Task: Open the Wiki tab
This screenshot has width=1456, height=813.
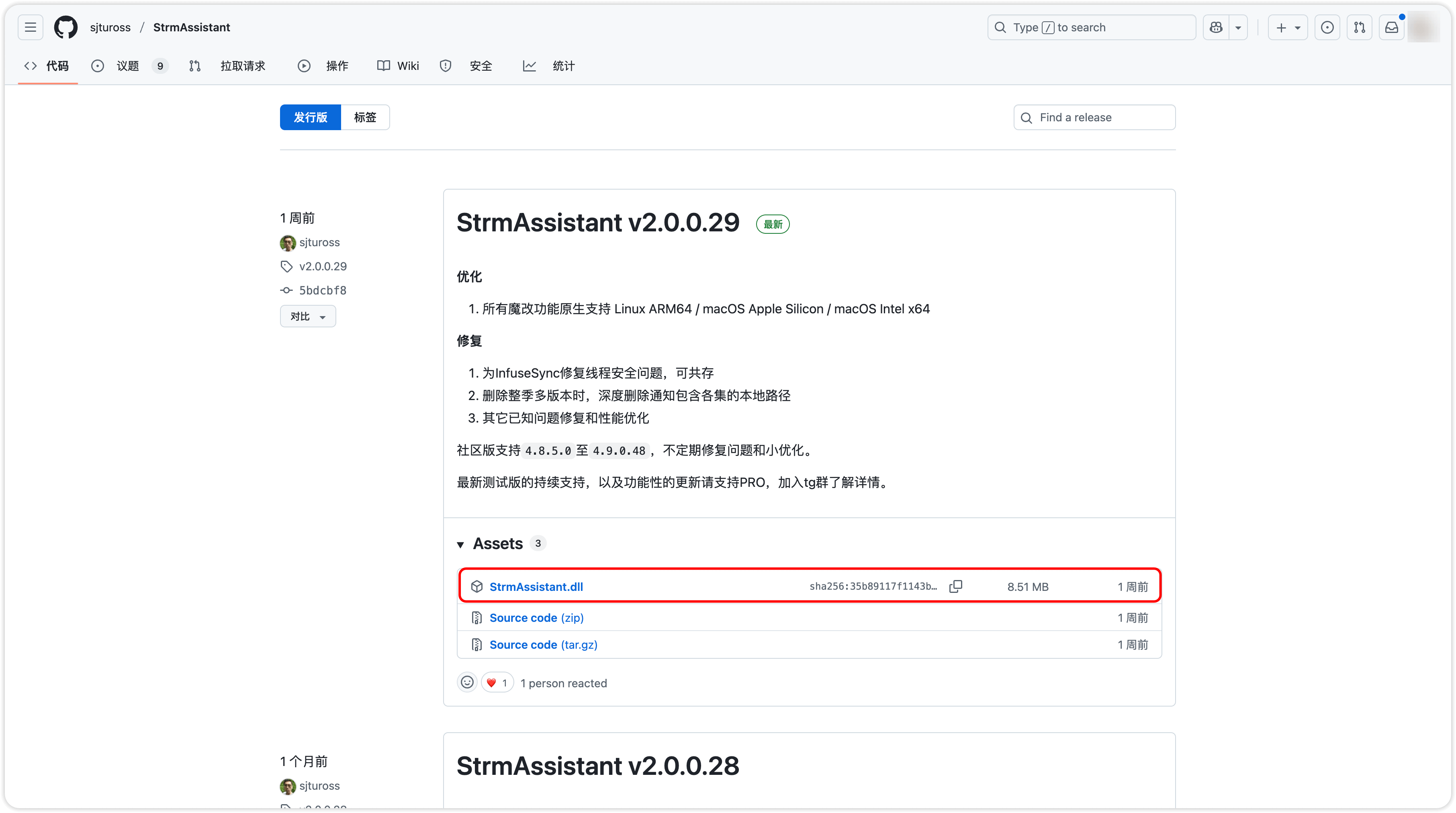Action: 407,66
